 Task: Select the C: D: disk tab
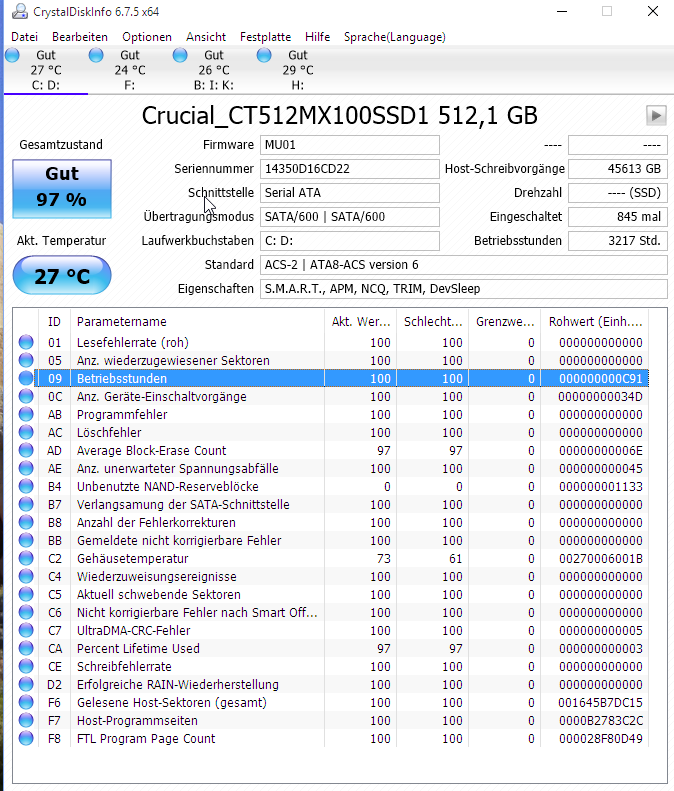[45, 70]
